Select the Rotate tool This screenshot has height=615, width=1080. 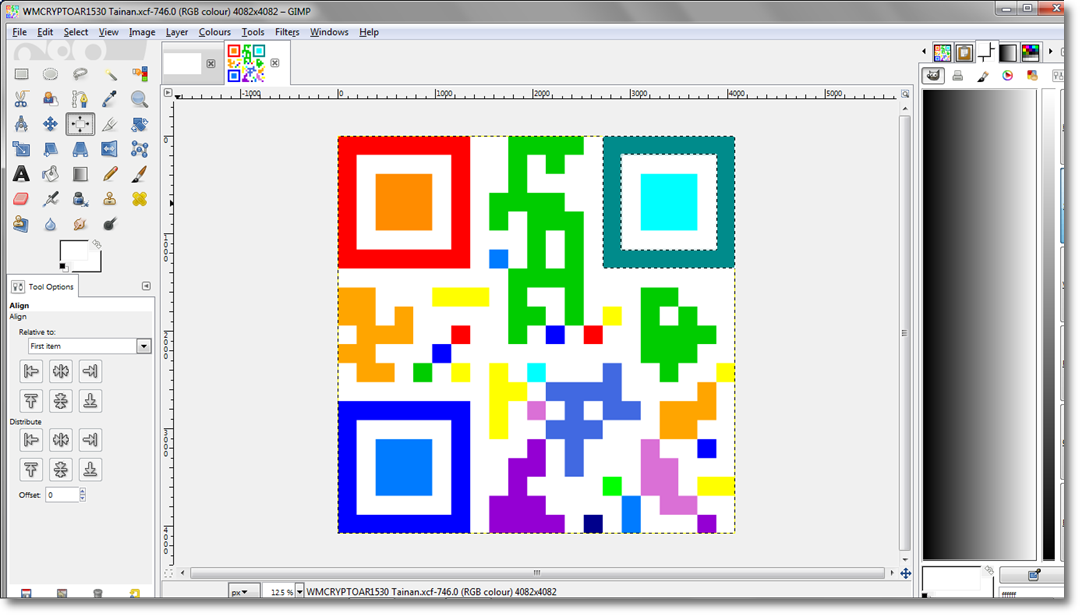tap(139, 124)
